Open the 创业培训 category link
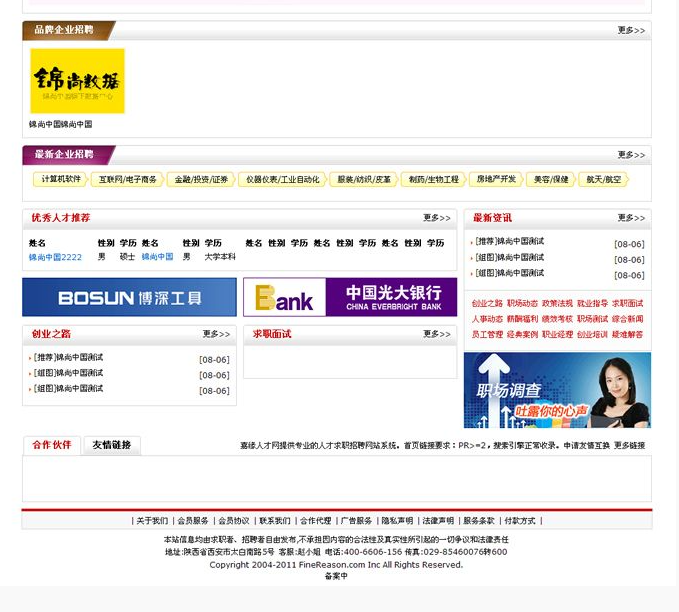Screen dimensions: 679x612 click(x=592, y=335)
